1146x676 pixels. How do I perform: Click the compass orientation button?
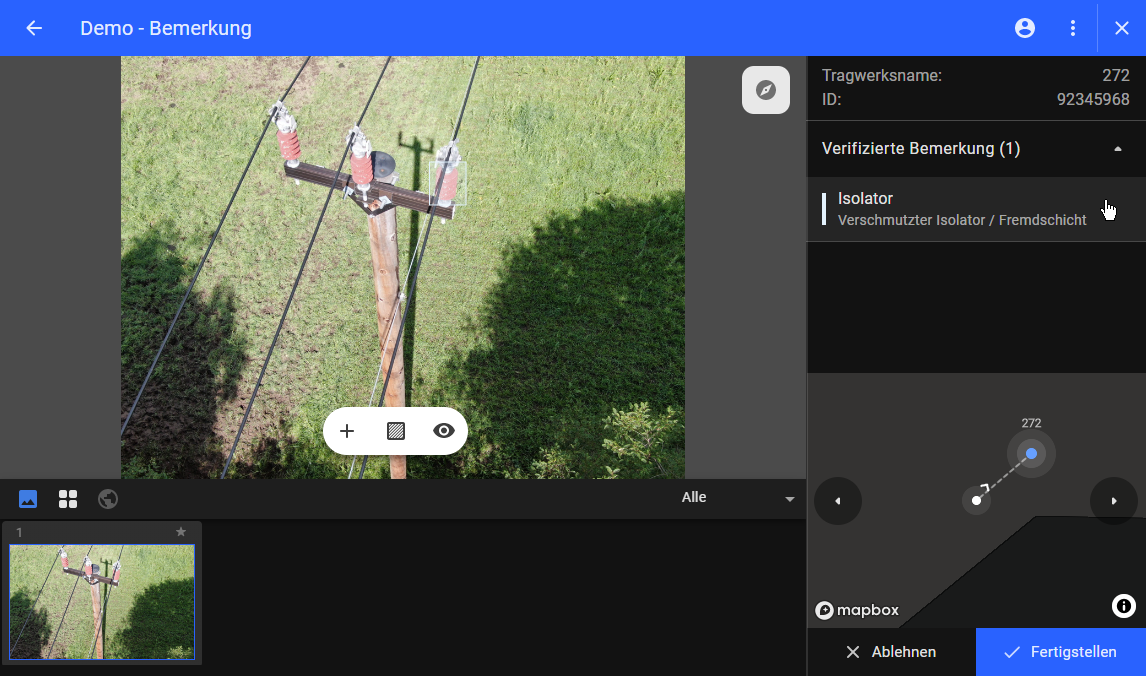pos(766,90)
